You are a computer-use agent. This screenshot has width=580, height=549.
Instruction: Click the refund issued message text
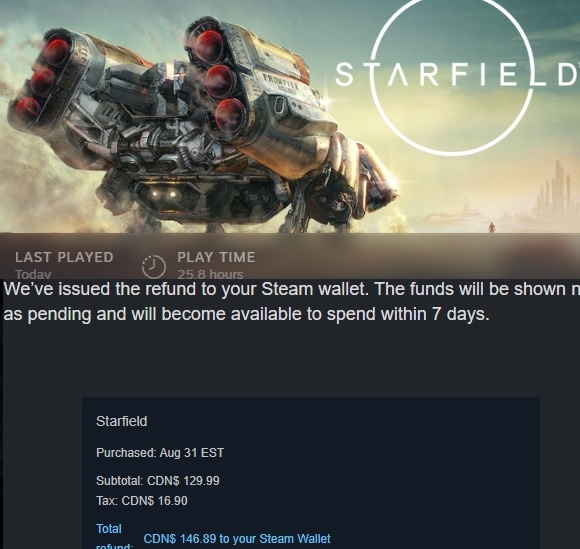(291, 289)
